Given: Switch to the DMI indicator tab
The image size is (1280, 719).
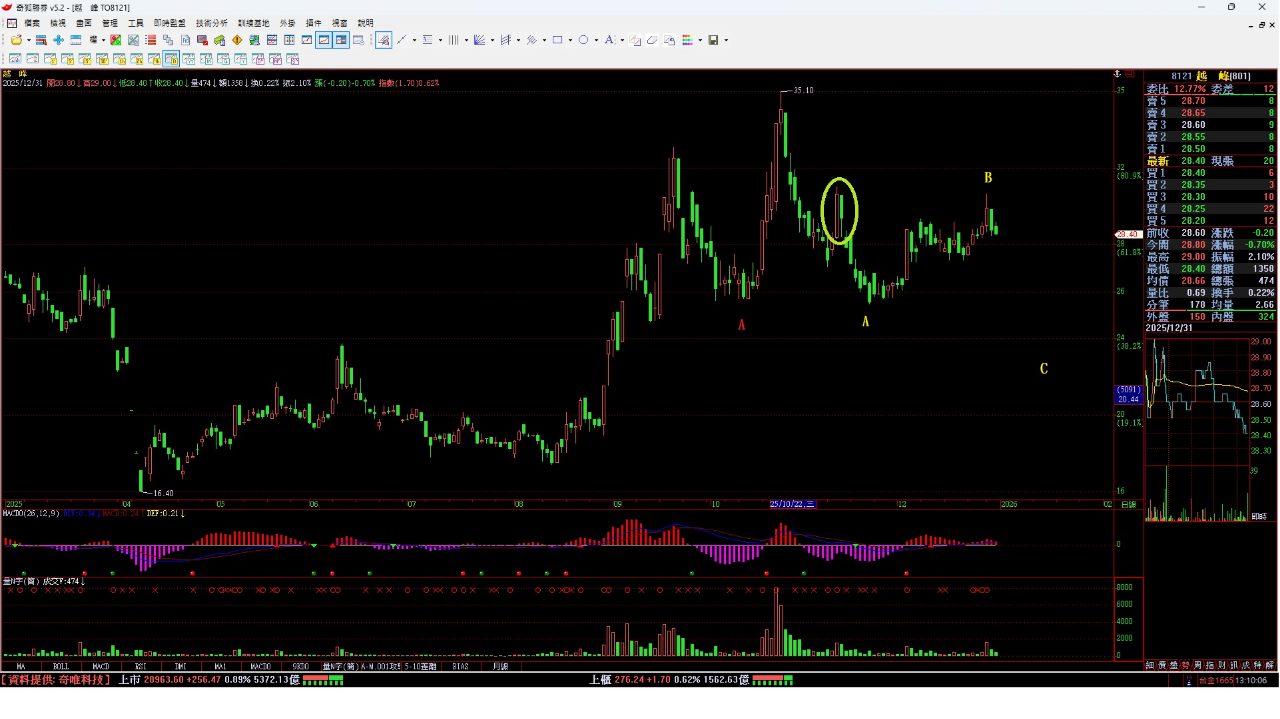Looking at the screenshot, I should [x=181, y=665].
